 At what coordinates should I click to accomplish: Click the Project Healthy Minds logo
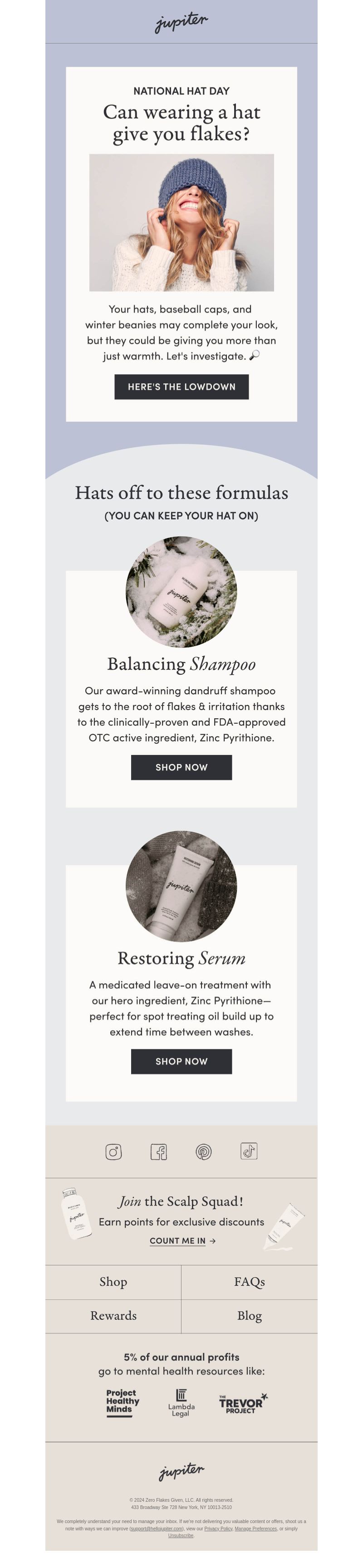[122, 1402]
